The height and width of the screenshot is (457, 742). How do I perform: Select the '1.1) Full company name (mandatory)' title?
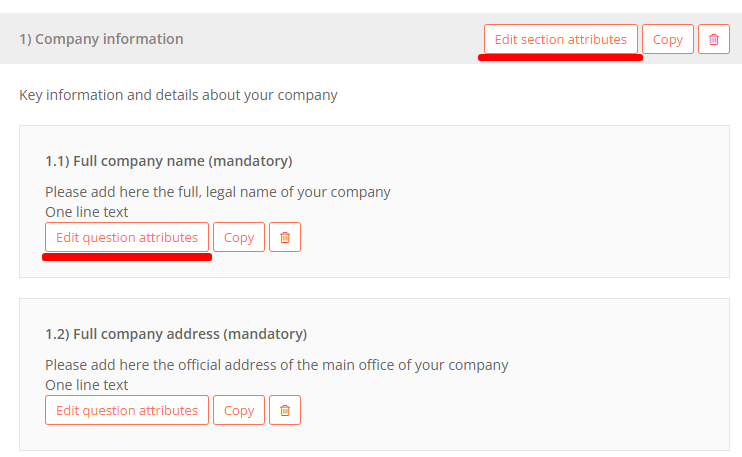(169, 161)
